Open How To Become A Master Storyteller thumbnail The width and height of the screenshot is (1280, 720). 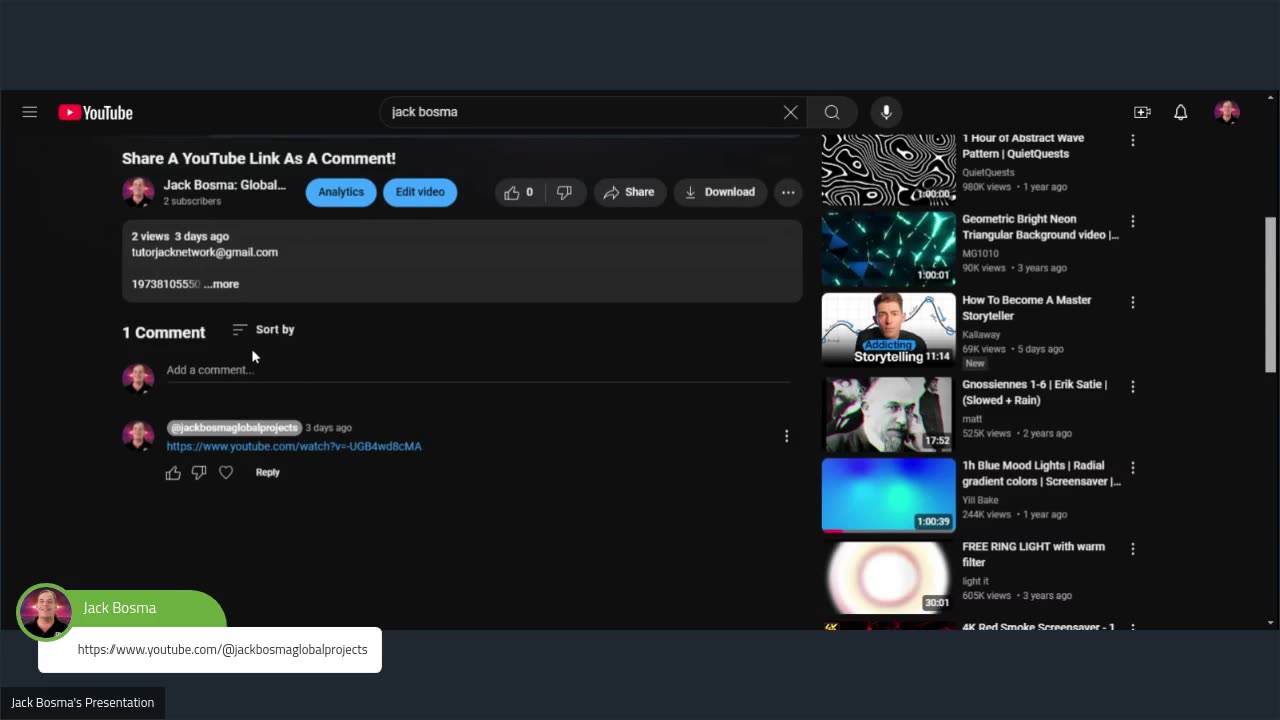[x=889, y=330]
